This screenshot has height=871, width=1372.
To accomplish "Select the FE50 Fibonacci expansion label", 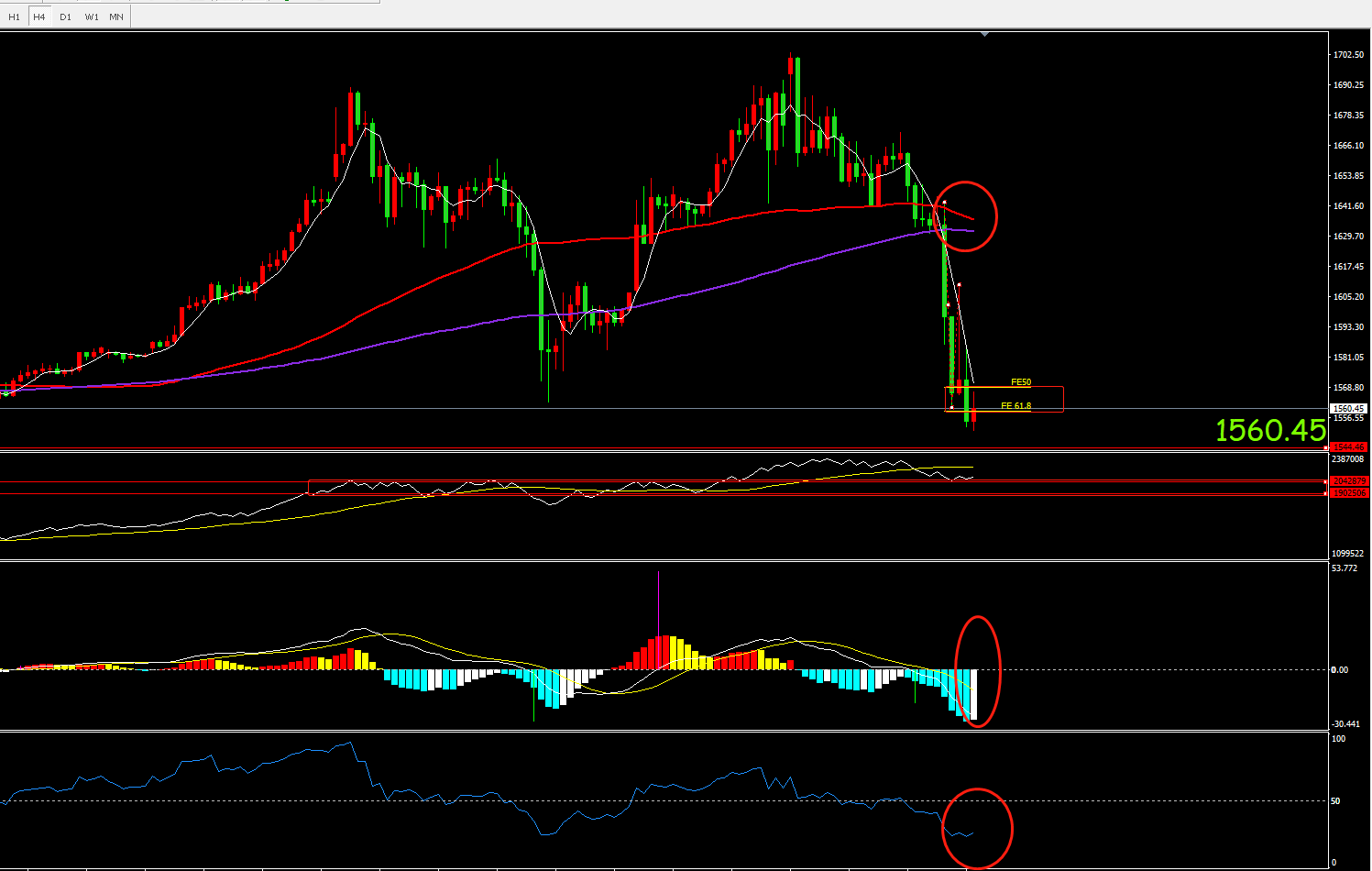I will pyautogui.click(x=1021, y=382).
